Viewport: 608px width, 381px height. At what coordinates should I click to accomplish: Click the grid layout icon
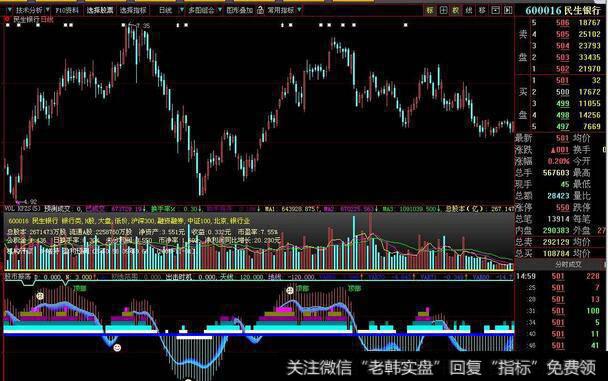(443, 10)
